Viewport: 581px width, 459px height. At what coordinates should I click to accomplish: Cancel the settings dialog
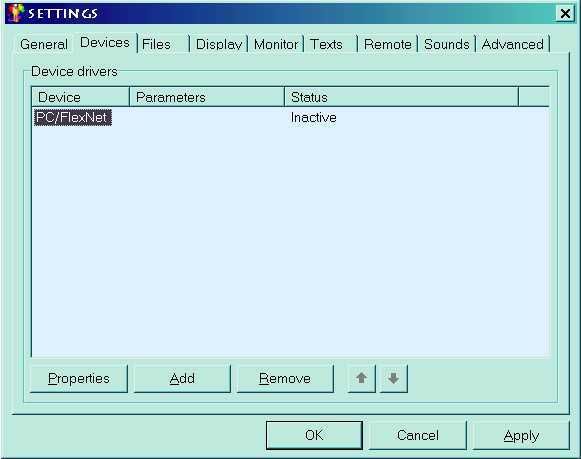point(418,435)
